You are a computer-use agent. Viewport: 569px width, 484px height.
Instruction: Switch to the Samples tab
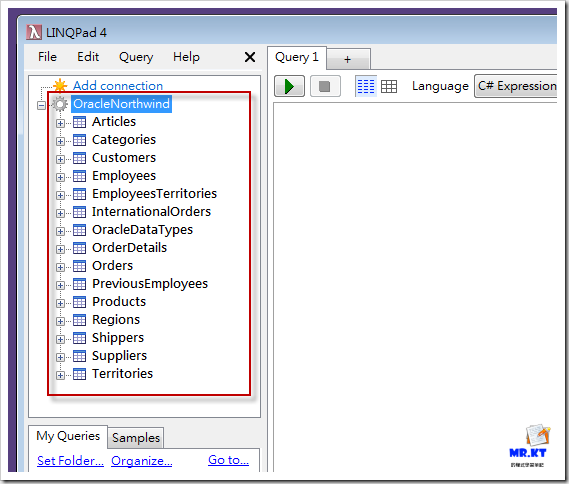(x=136, y=438)
